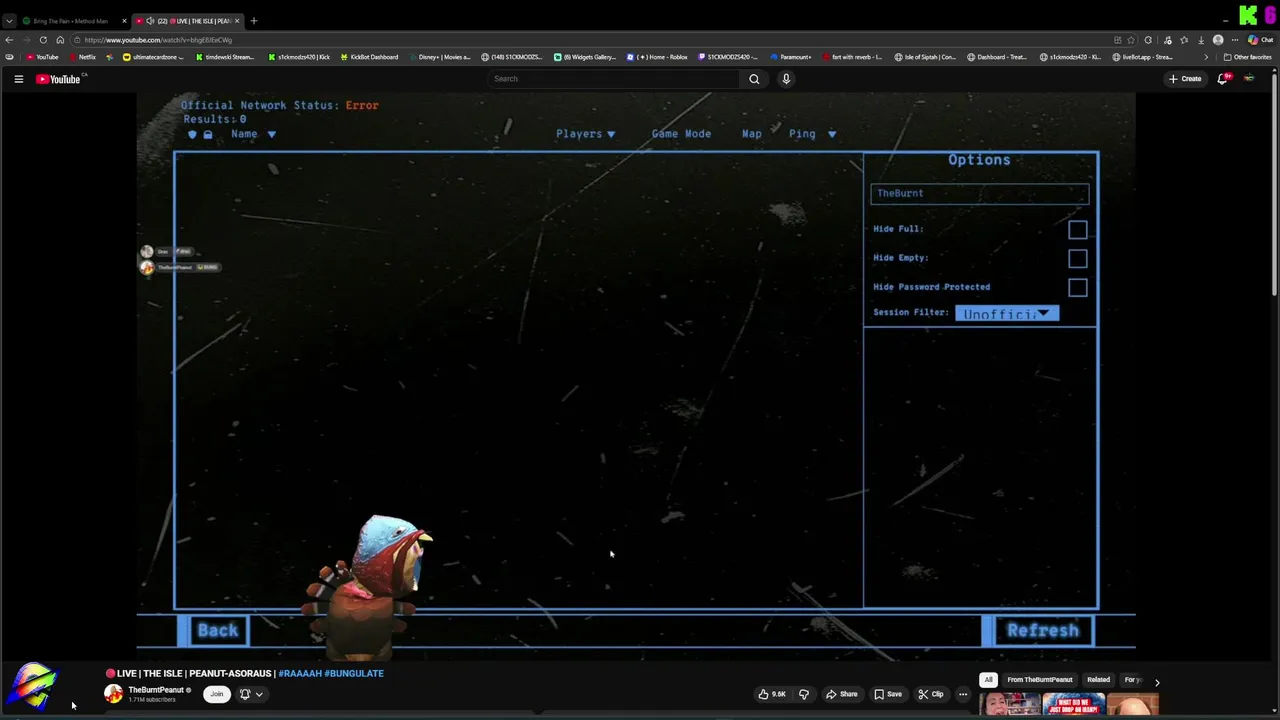Go back with browser back arrow

pyautogui.click(x=9, y=40)
